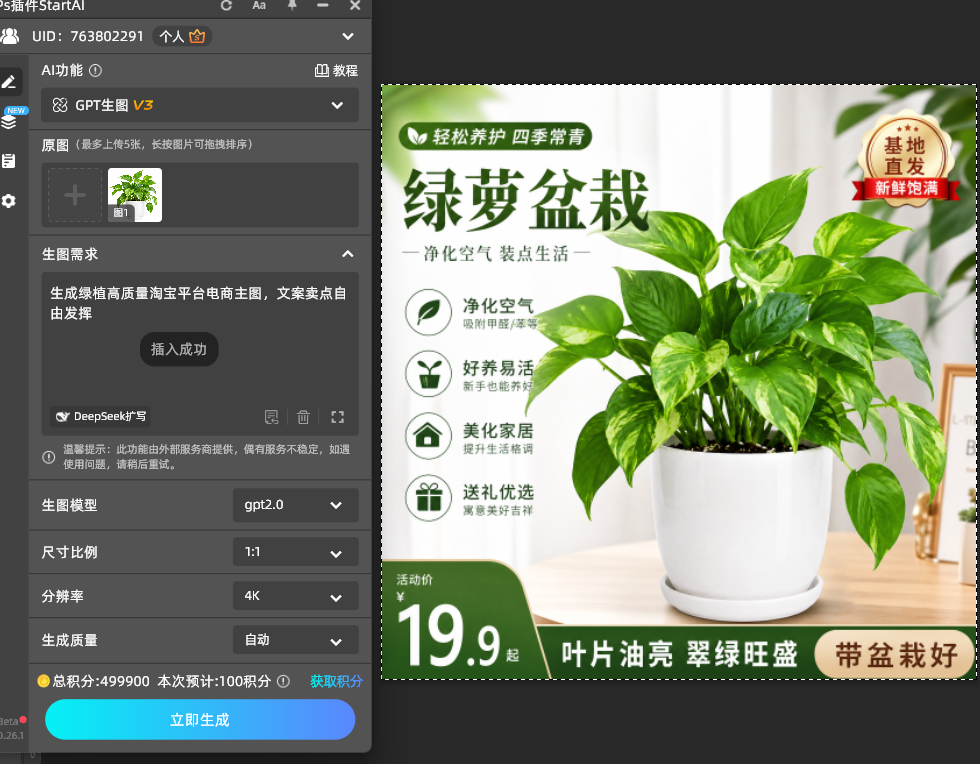The width and height of the screenshot is (980, 764).
Task: Click the 带盆栽好 label on the poster
Action: pos(896,655)
